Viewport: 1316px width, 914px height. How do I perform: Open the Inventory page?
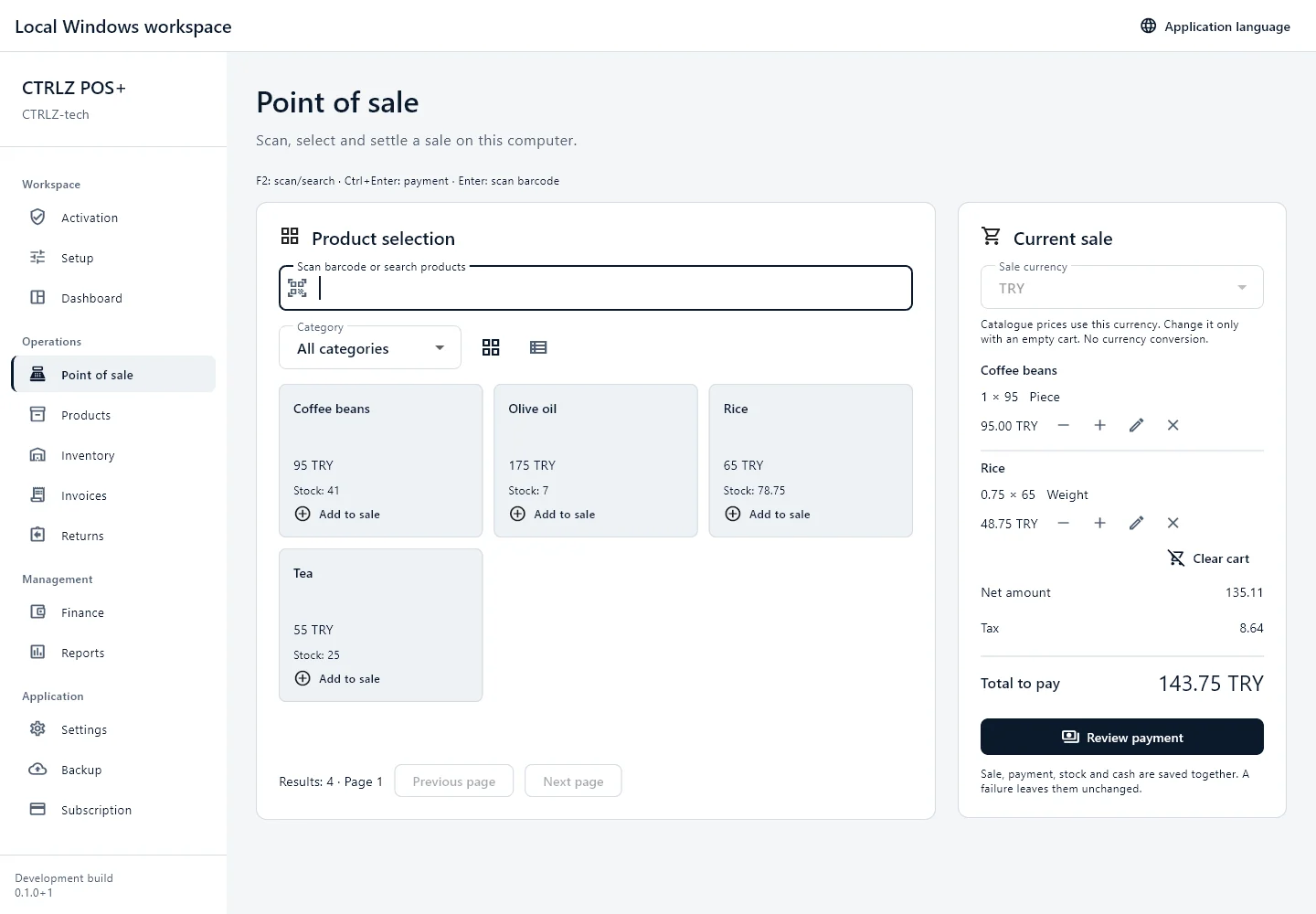(x=113, y=455)
